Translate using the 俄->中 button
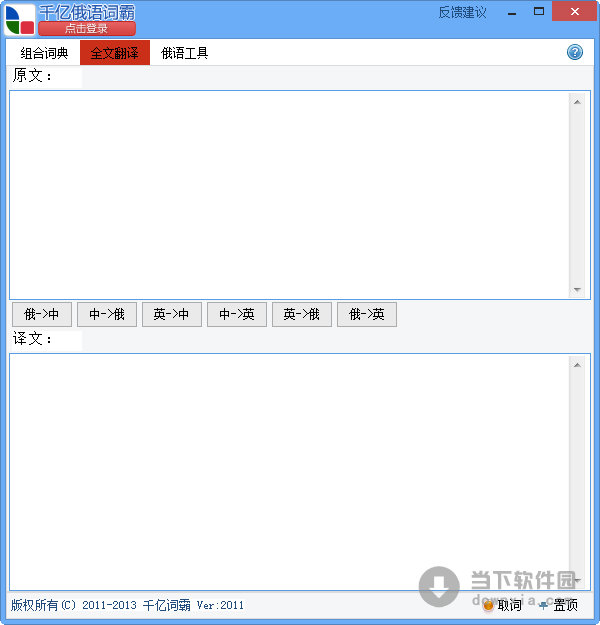The image size is (600, 625). pos(42,314)
